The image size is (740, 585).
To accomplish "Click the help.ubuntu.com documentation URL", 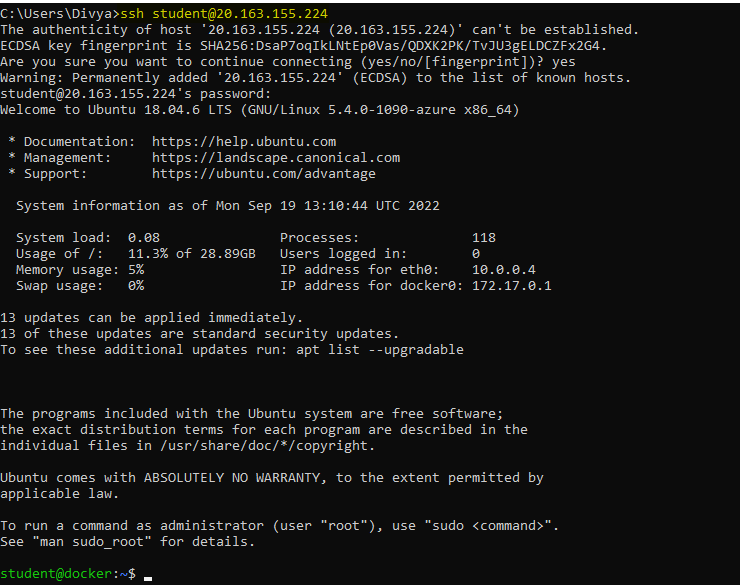I will [x=244, y=142].
